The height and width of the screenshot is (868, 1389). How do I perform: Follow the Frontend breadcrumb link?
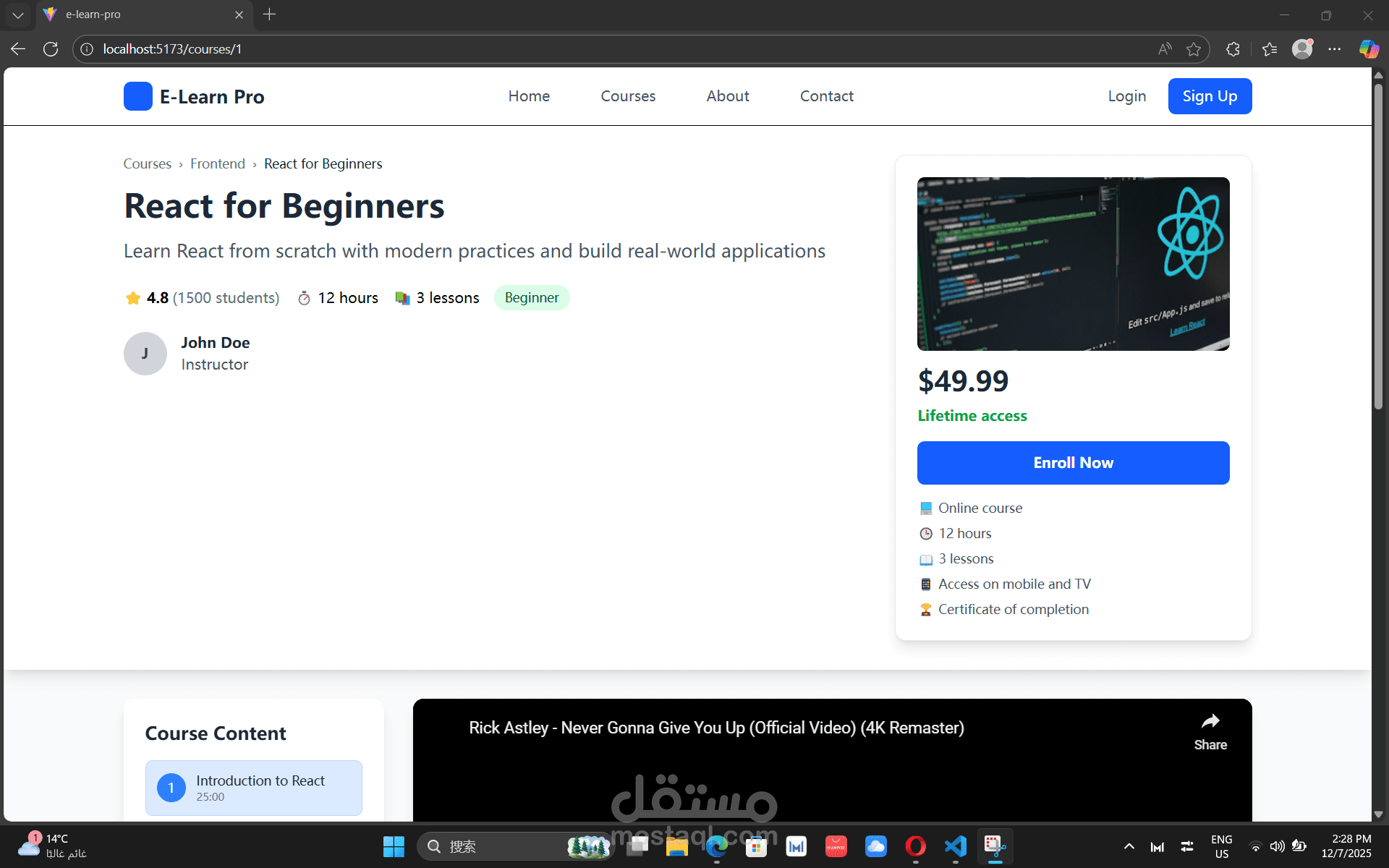pyautogui.click(x=218, y=164)
